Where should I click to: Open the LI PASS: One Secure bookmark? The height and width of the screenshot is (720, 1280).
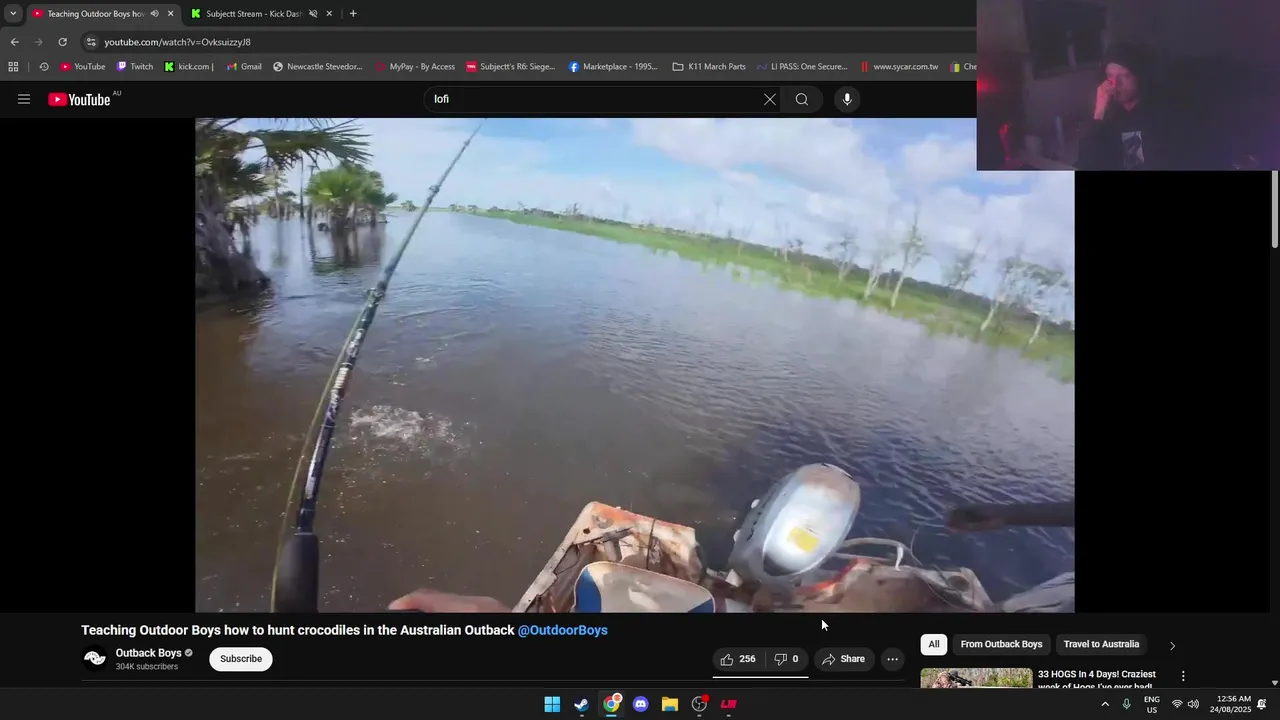802,67
